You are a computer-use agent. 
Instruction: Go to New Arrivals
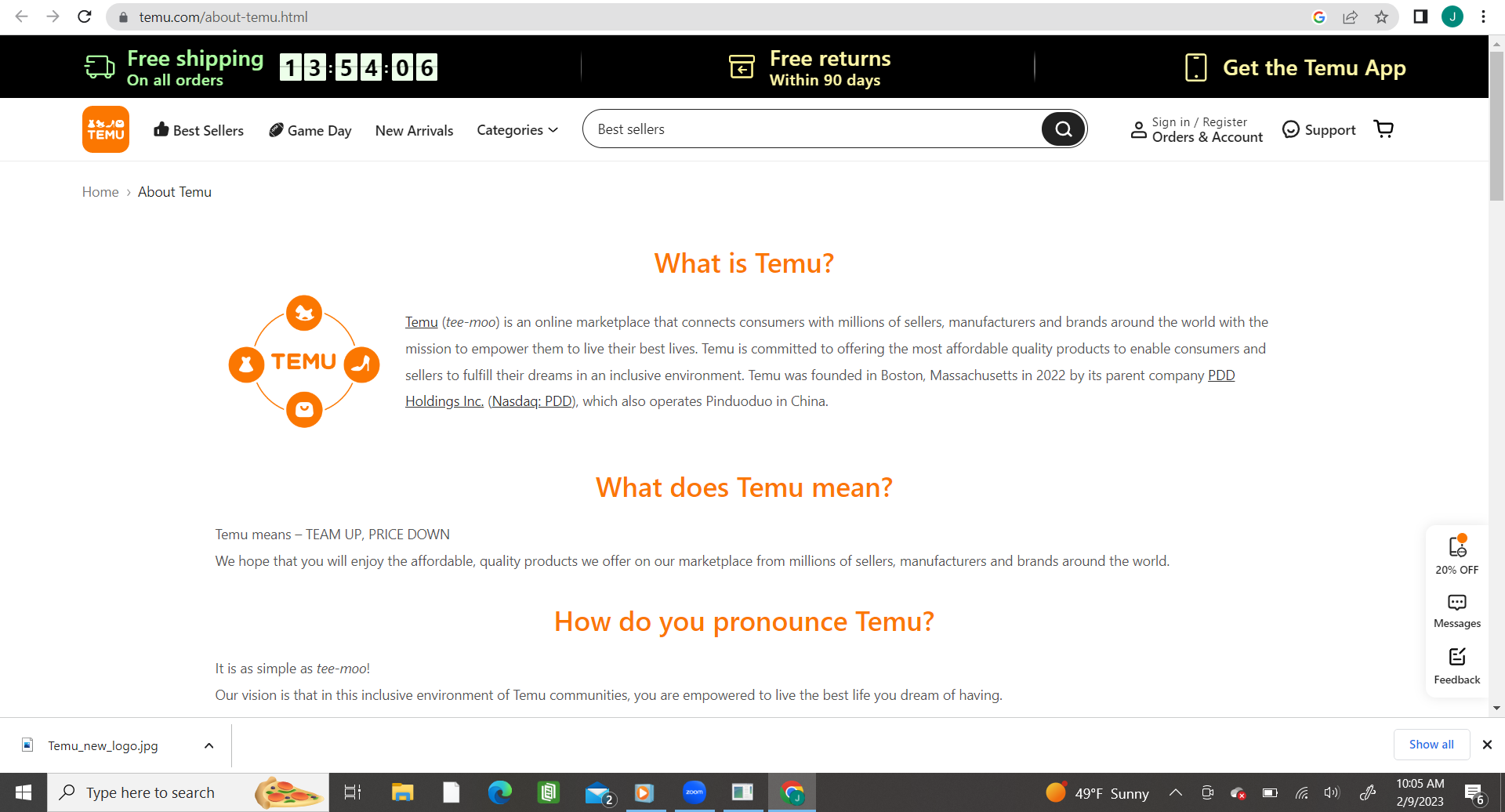(415, 130)
